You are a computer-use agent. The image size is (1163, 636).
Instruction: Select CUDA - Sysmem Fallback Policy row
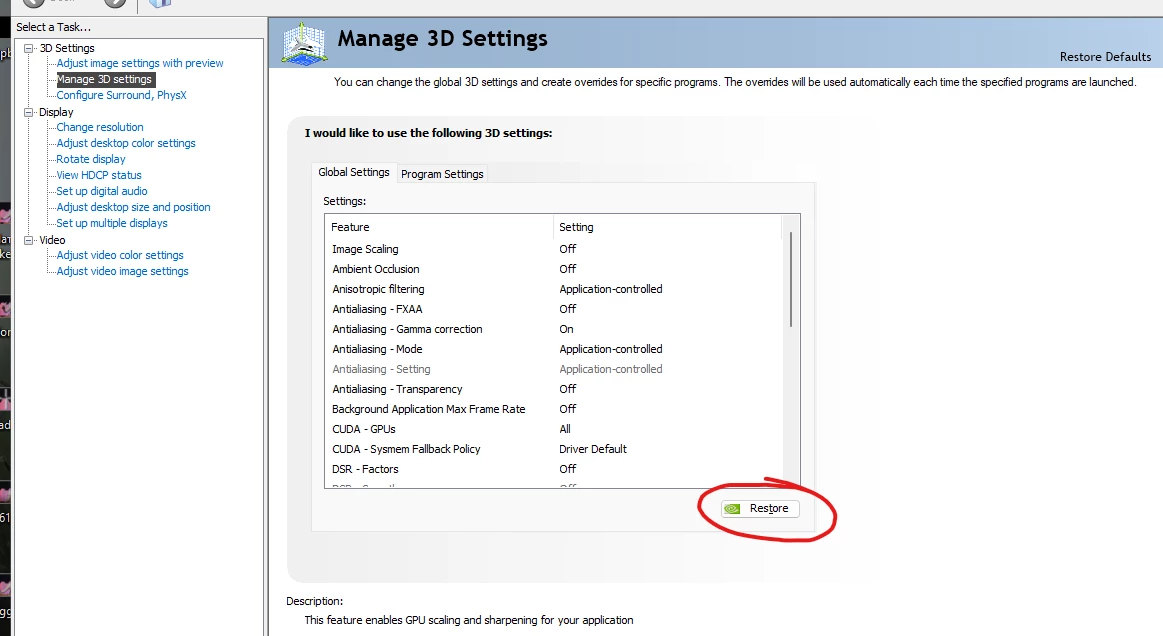pos(553,450)
